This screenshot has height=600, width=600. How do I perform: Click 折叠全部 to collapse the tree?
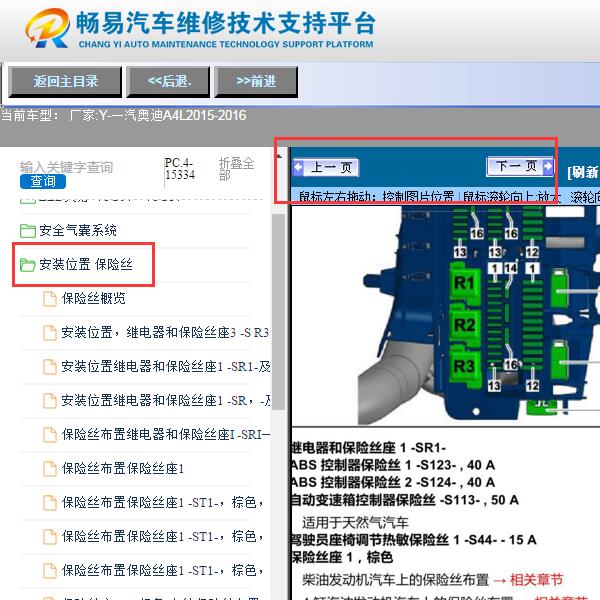[x=236, y=169]
